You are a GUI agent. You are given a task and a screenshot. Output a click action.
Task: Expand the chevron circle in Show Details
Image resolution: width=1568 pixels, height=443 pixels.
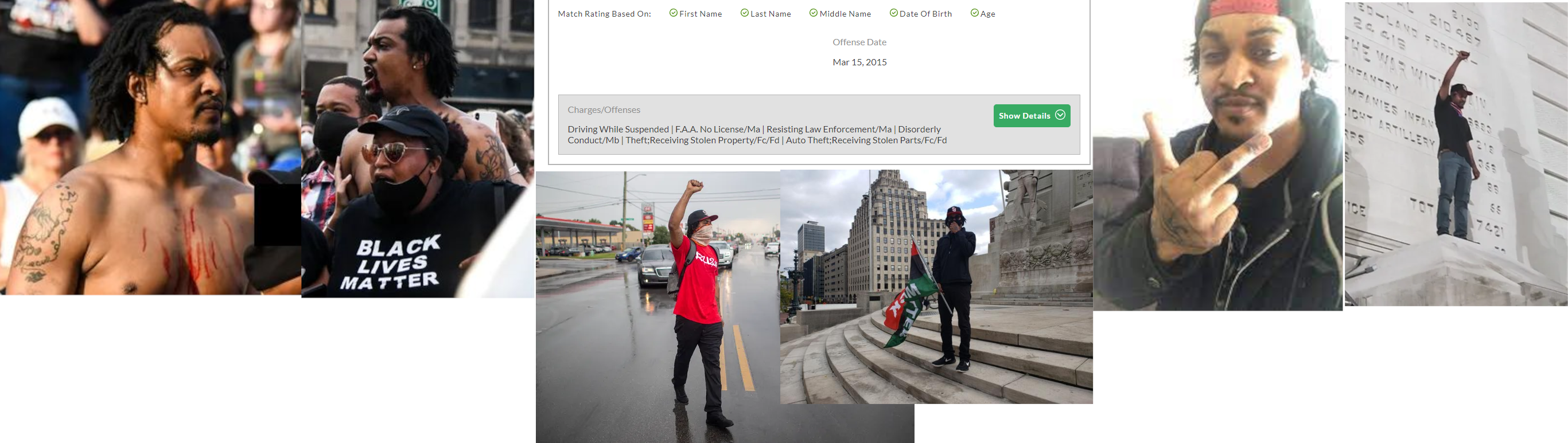[x=1060, y=115]
